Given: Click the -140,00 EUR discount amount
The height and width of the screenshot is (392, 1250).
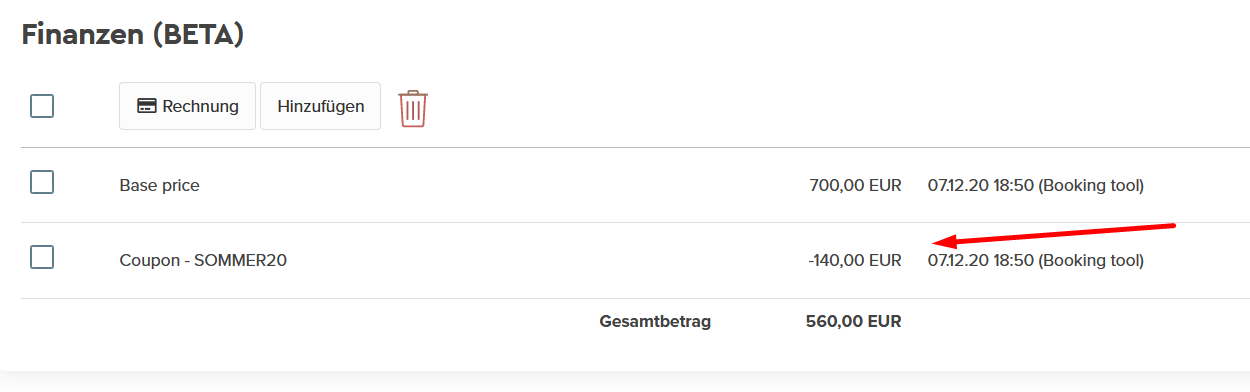Looking at the screenshot, I should point(855,261).
